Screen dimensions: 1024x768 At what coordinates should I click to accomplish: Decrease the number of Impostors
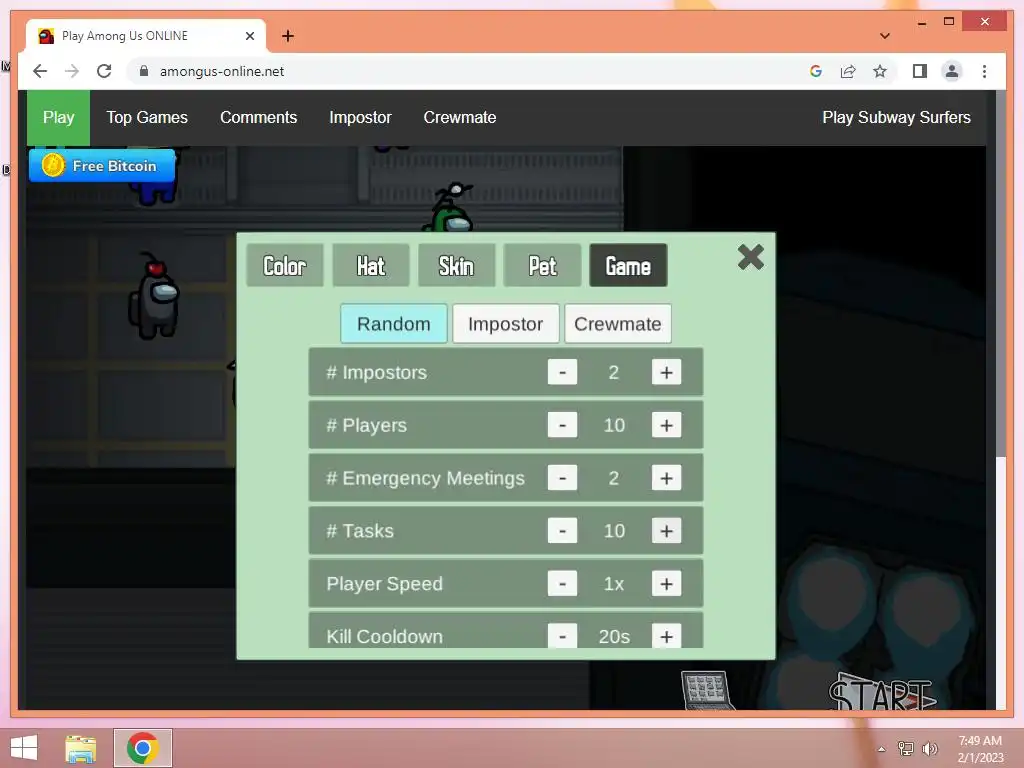click(x=562, y=372)
